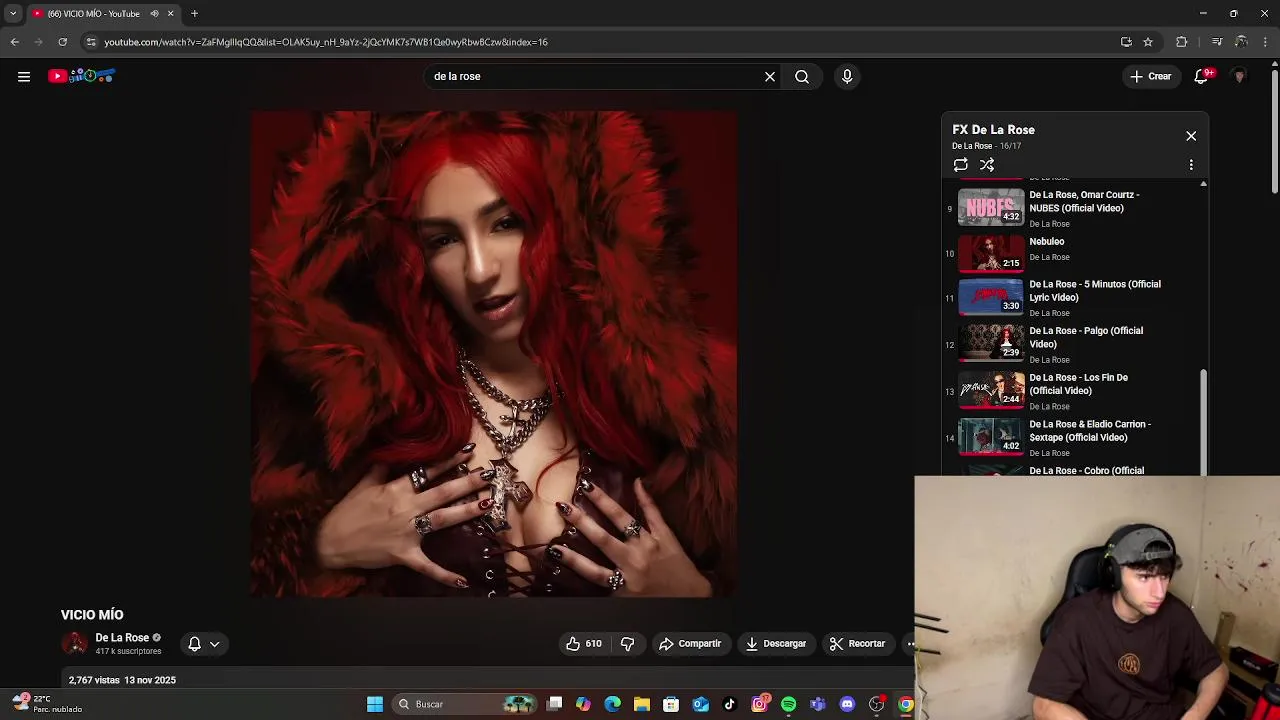Open Chrome media controls icon
This screenshot has height=720, width=1280.
pyautogui.click(x=1217, y=42)
